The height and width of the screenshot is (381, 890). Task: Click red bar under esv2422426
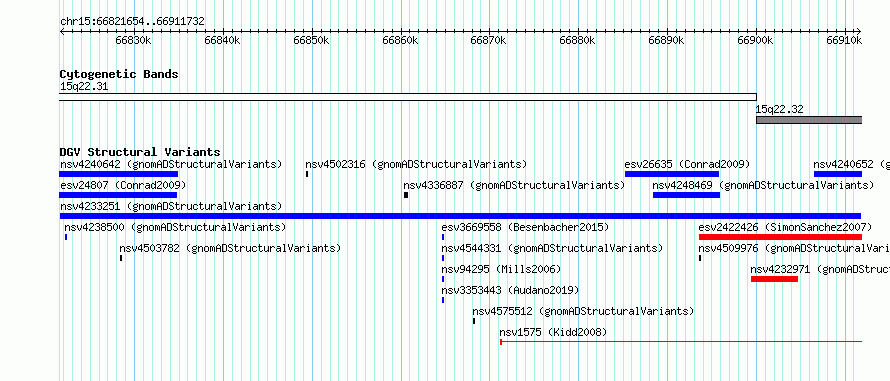tap(780, 237)
